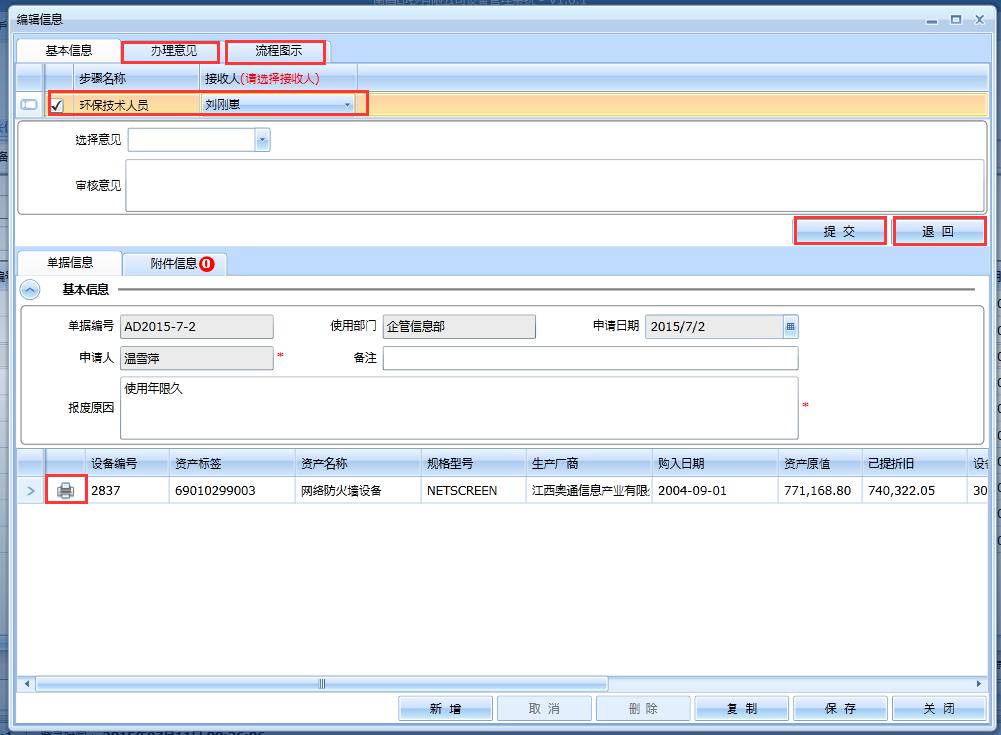Click the row arrow indicator for device 2837

[x=30, y=491]
